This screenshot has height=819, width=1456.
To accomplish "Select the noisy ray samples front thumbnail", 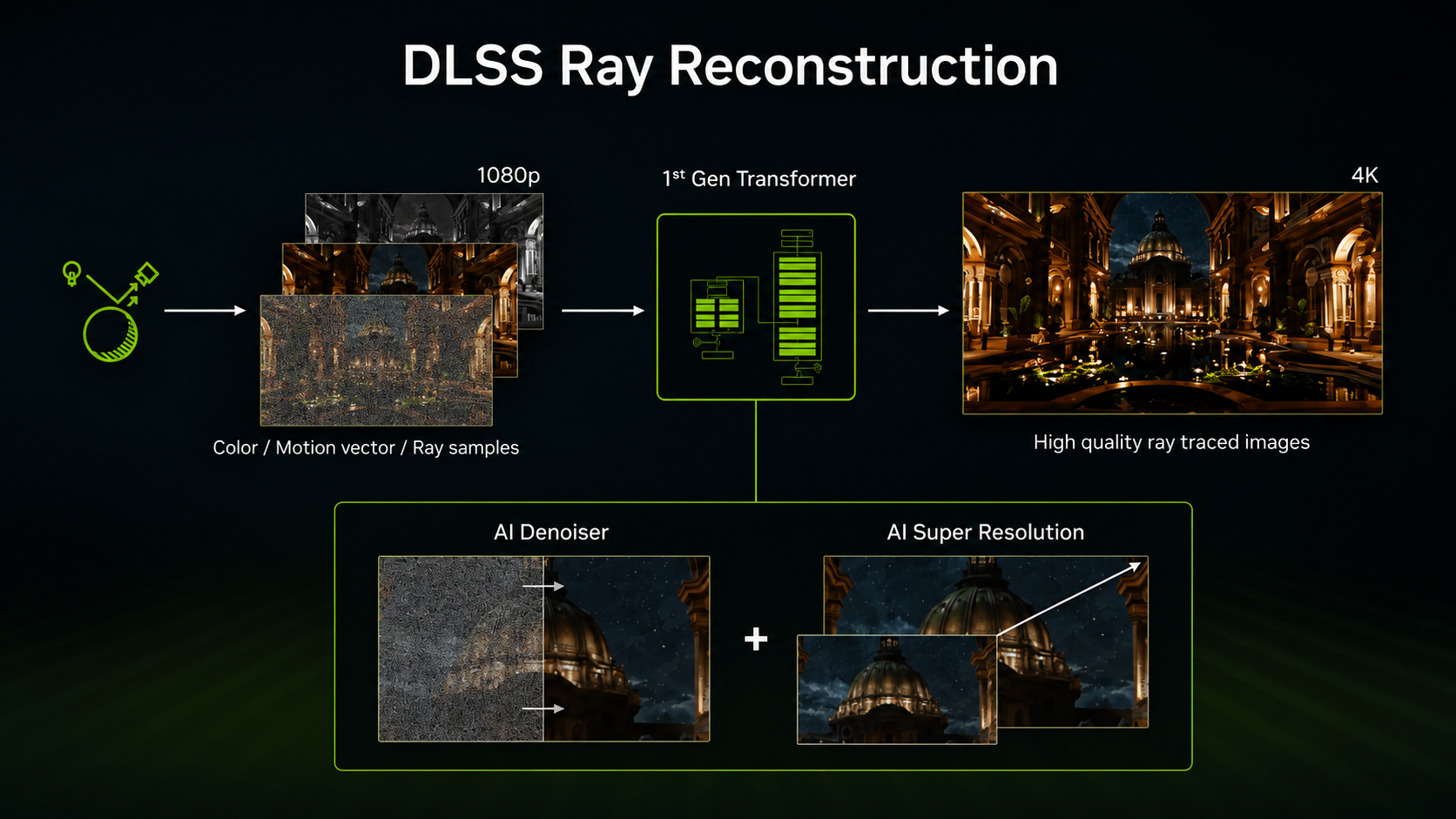I will pos(376,360).
